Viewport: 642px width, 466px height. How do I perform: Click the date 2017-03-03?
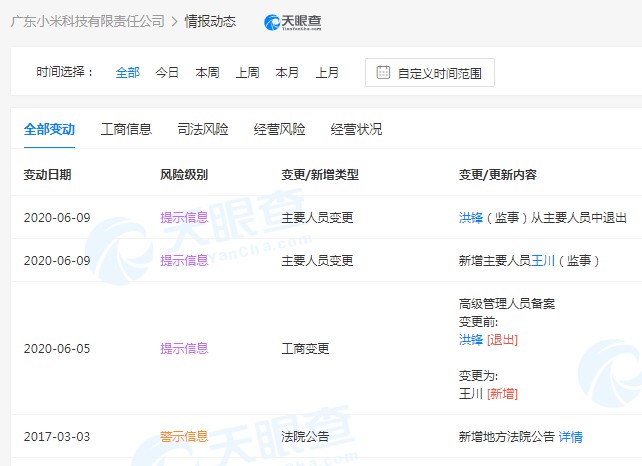click(x=57, y=437)
